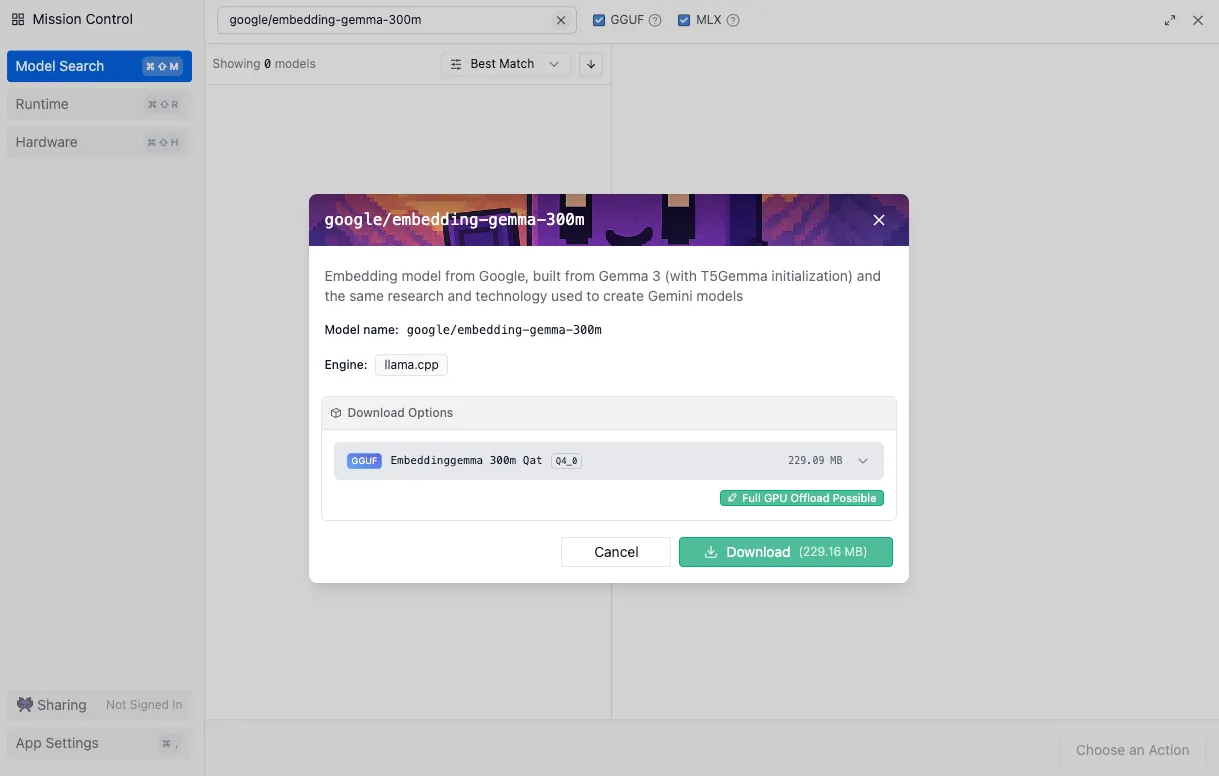Click the llama.cpp engine tag
Viewport: 1219px width, 776px height.
[x=412, y=365]
